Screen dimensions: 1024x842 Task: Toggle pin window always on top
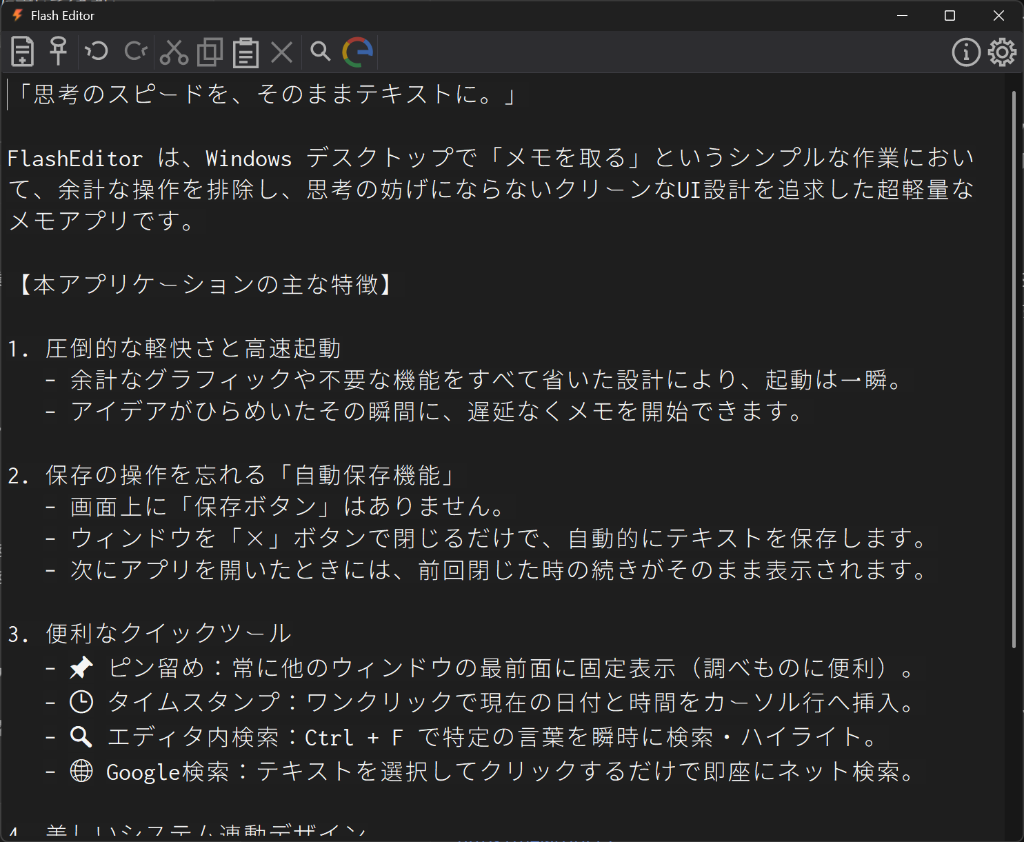pos(59,51)
